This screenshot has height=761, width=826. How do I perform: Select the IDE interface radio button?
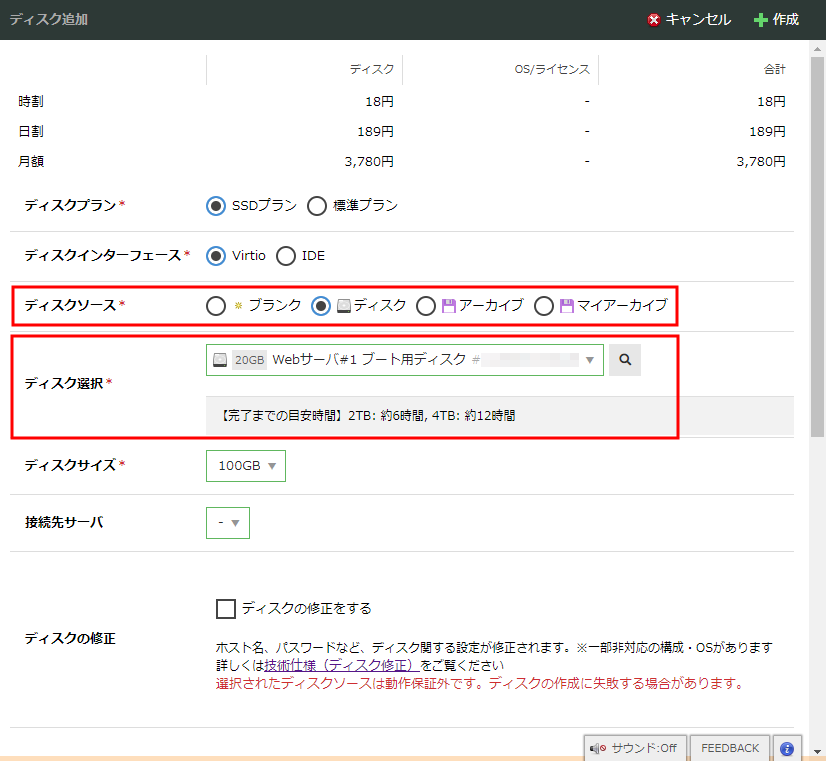[286, 256]
